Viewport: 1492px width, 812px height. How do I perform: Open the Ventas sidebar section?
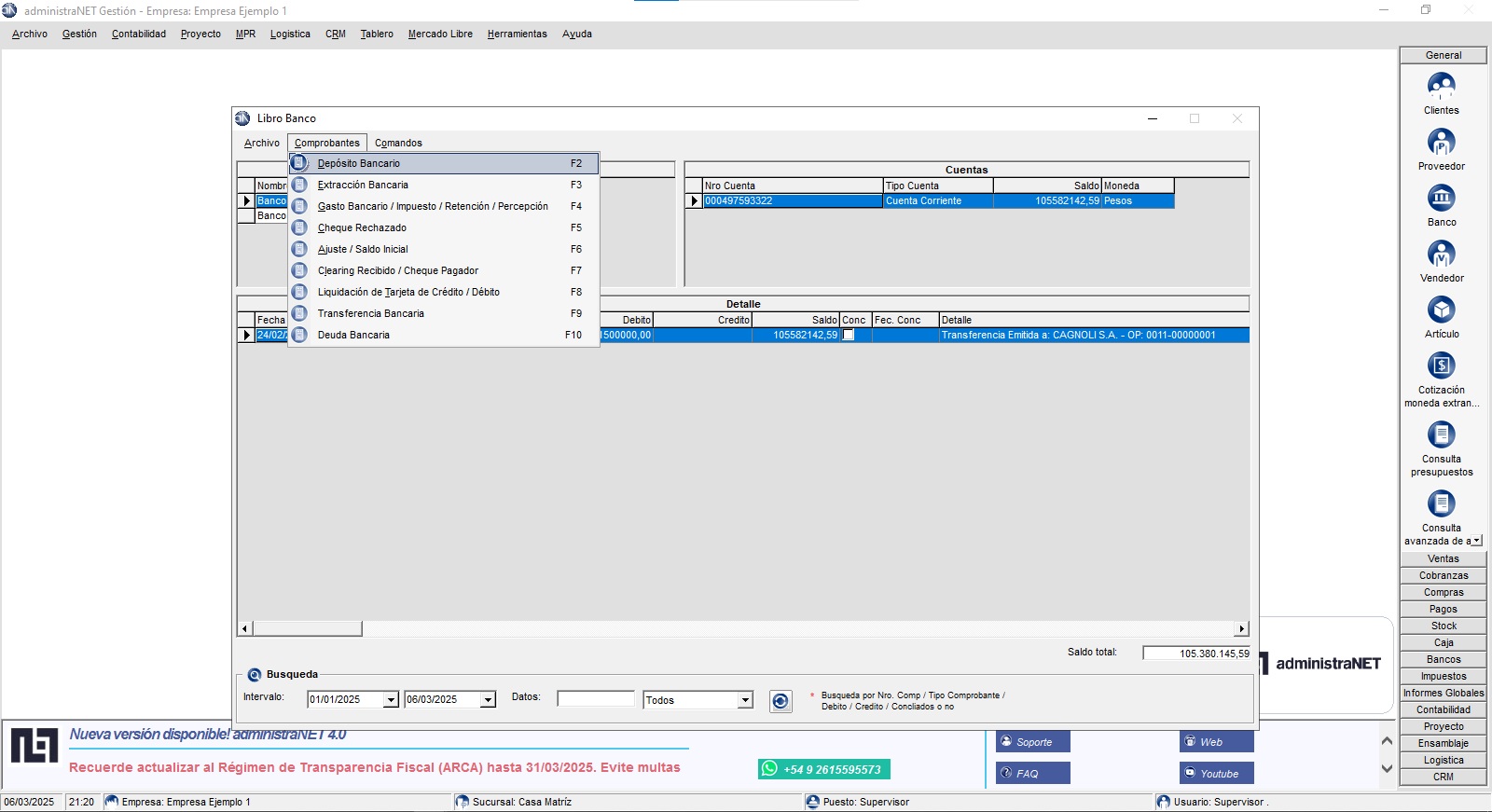click(1444, 558)
